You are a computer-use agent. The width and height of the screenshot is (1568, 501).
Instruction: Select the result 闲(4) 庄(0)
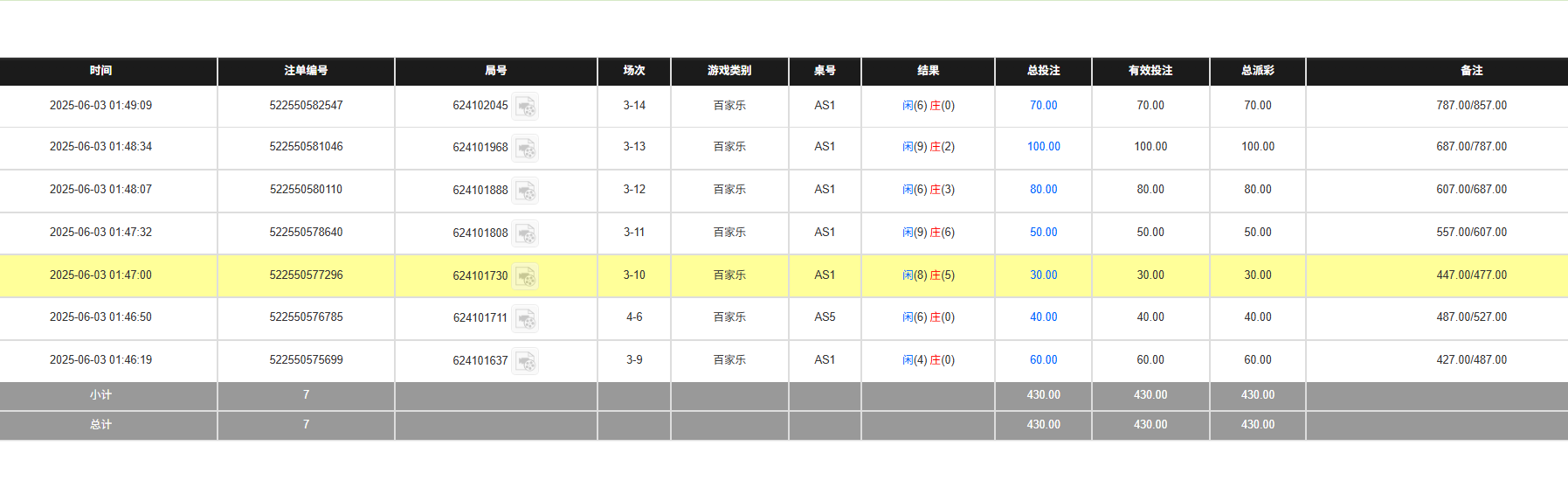pyautogui.click(x=928, y=360)
